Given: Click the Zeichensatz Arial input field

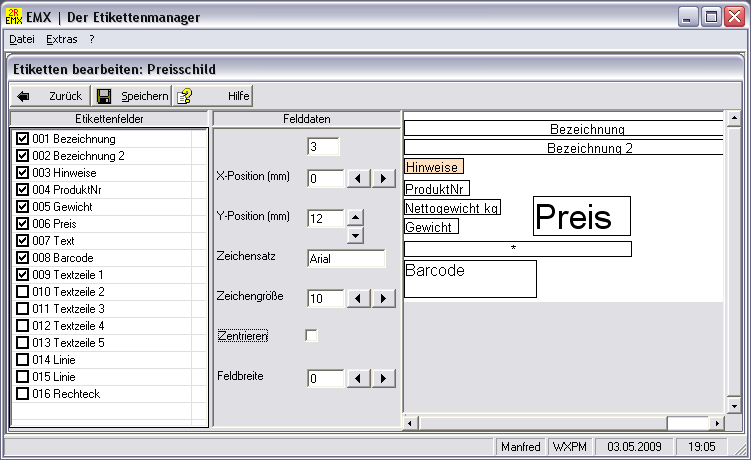Looking at the screenshot, I should click(346, 258).
